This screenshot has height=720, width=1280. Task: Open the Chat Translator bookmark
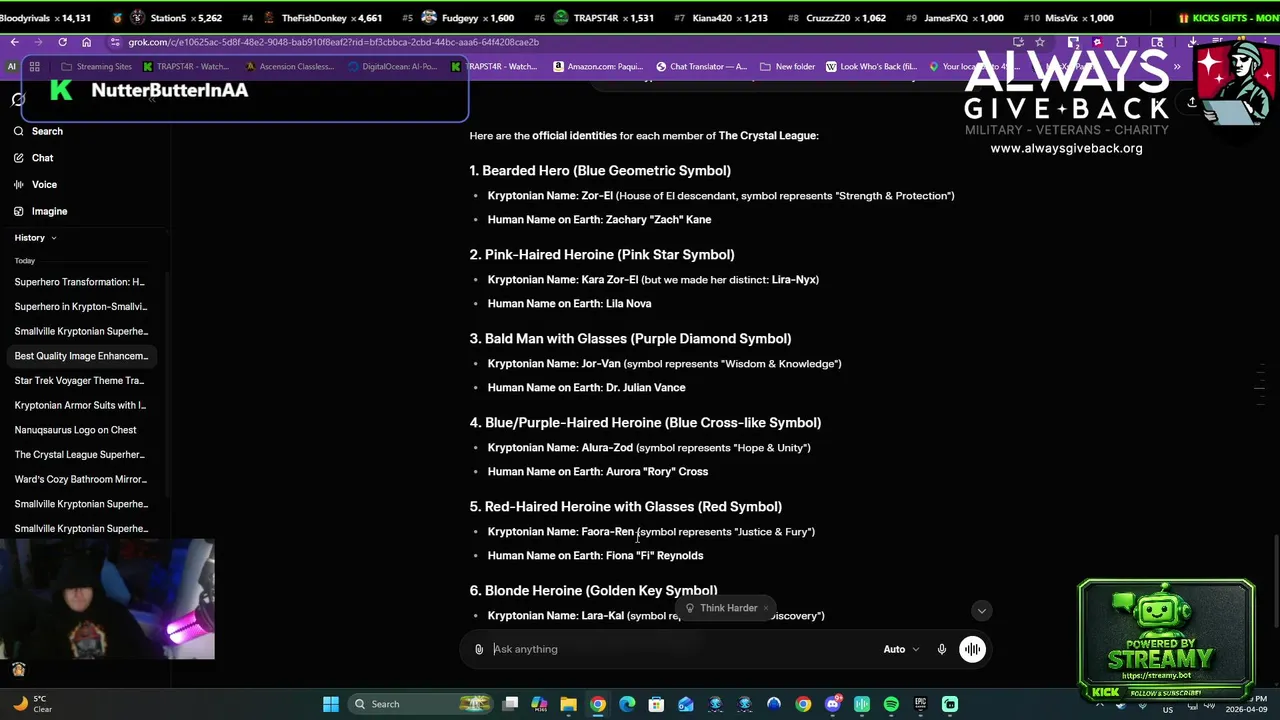(701, 67)
